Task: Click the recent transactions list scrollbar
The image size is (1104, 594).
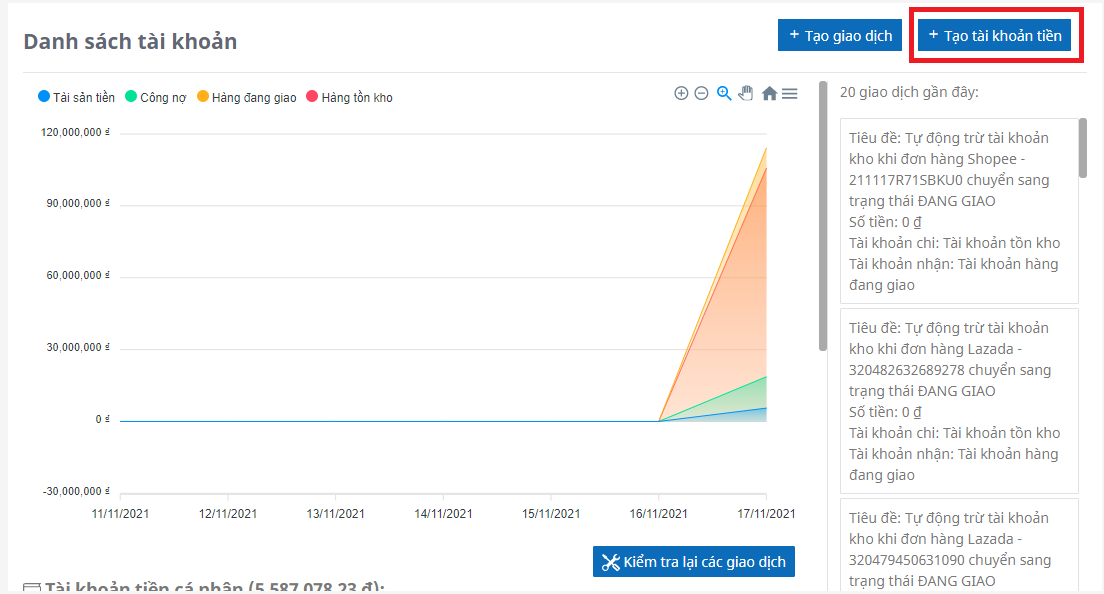Action: click(1083, 148)
